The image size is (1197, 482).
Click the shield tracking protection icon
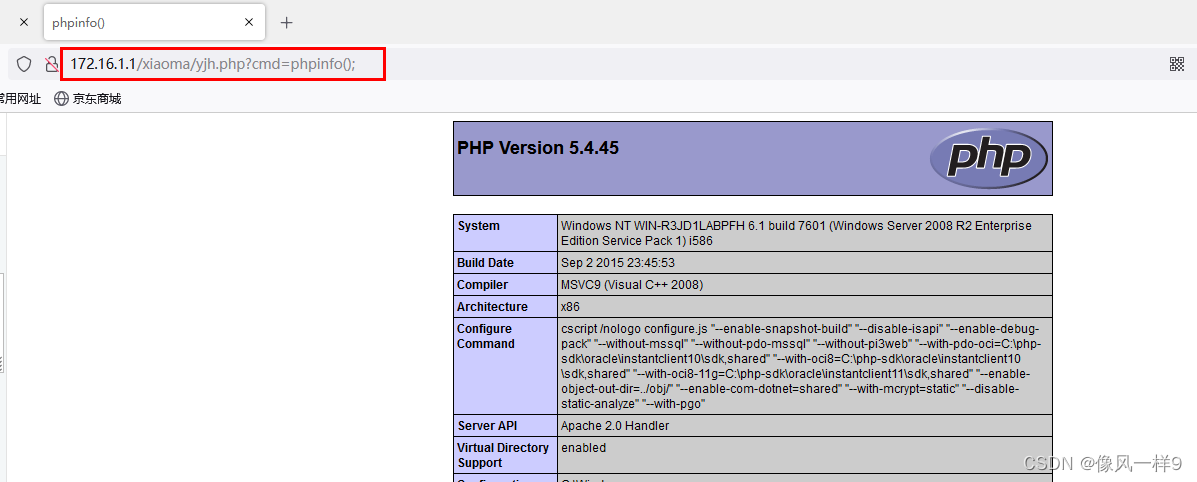click(24, 64)
